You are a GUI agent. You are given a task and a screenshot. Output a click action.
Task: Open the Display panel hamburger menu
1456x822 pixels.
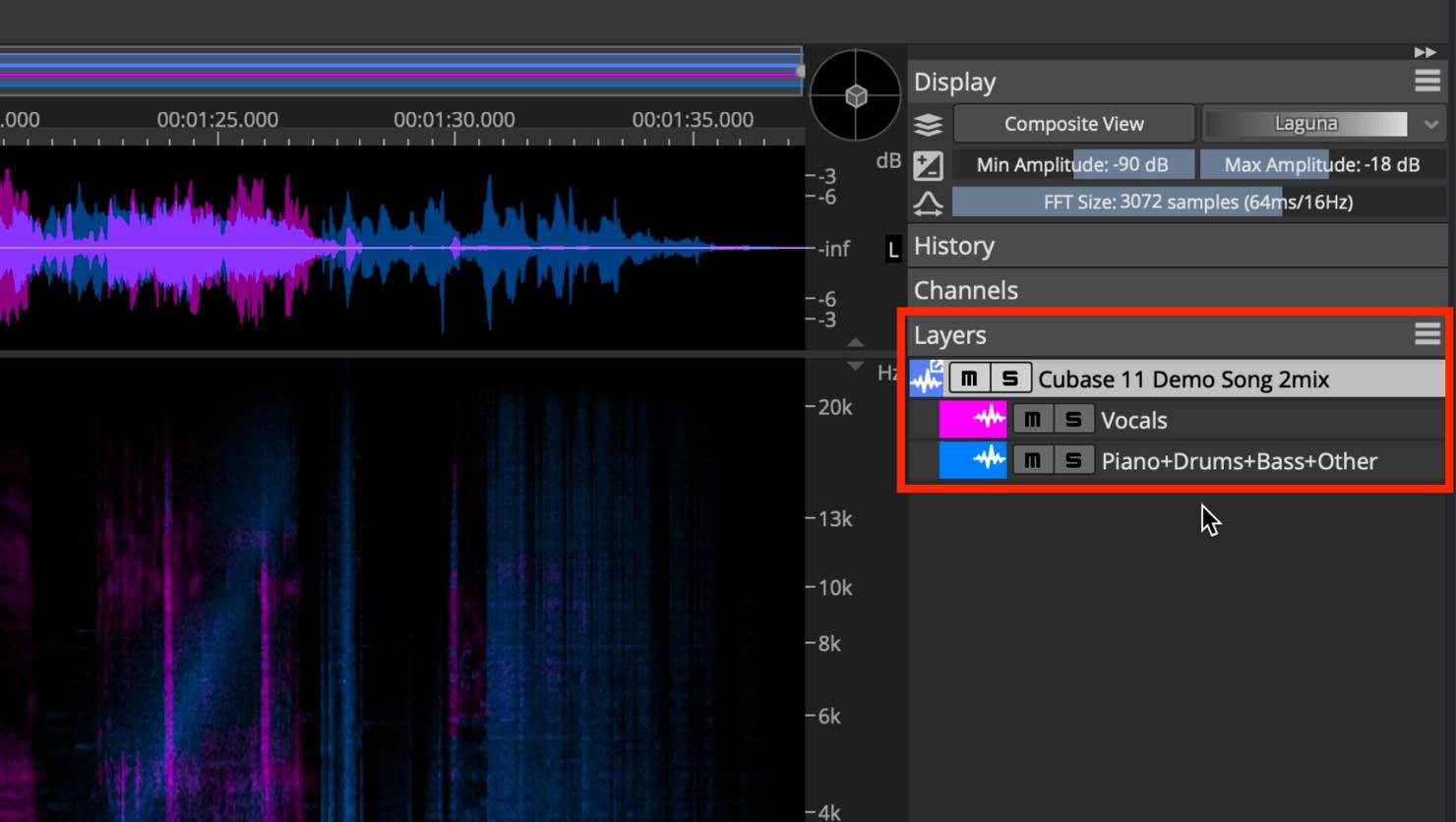1427,81
